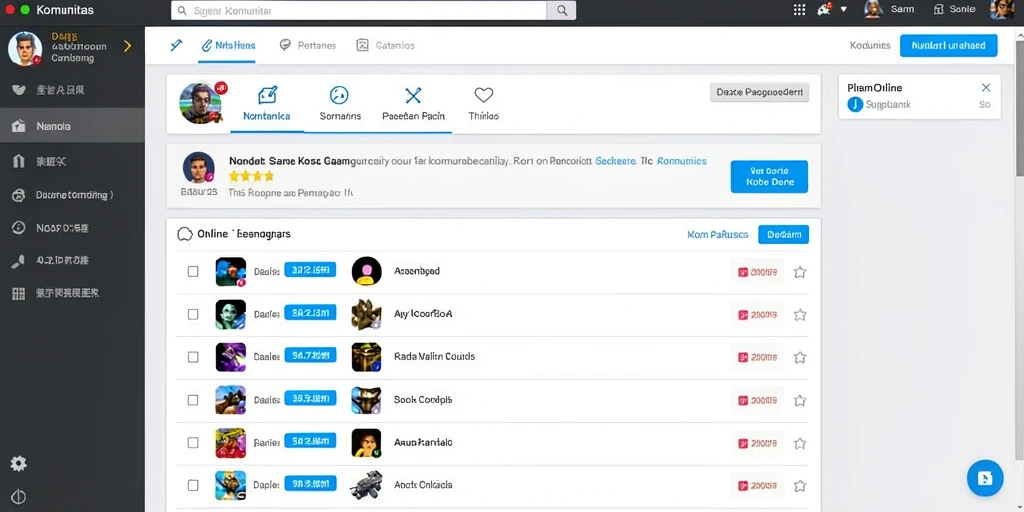Open the dropdown arrow in top bar

pyautogui.click(x=844, y=9)
